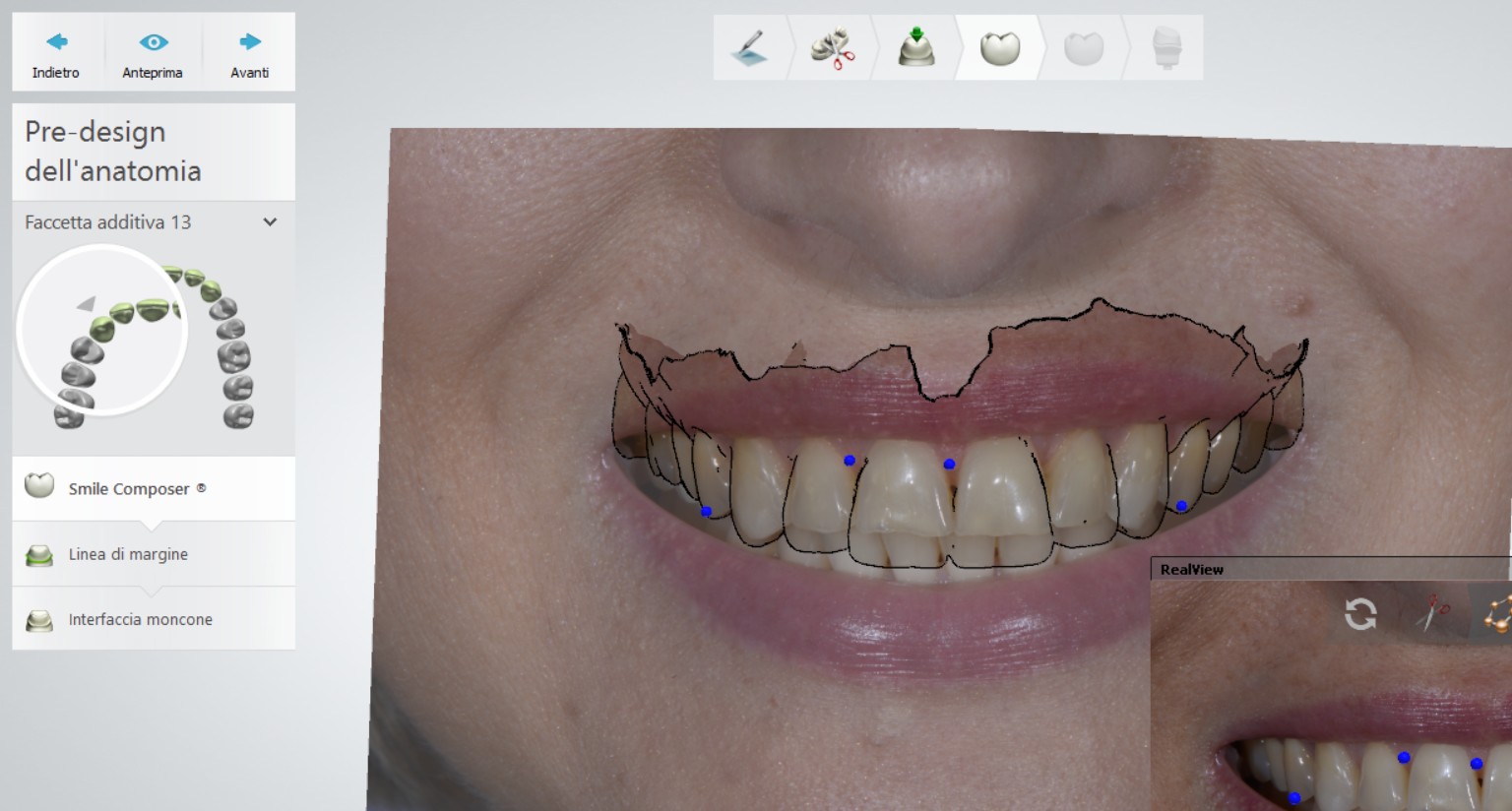Open the Anteprima eye preview

click(153, 53)
